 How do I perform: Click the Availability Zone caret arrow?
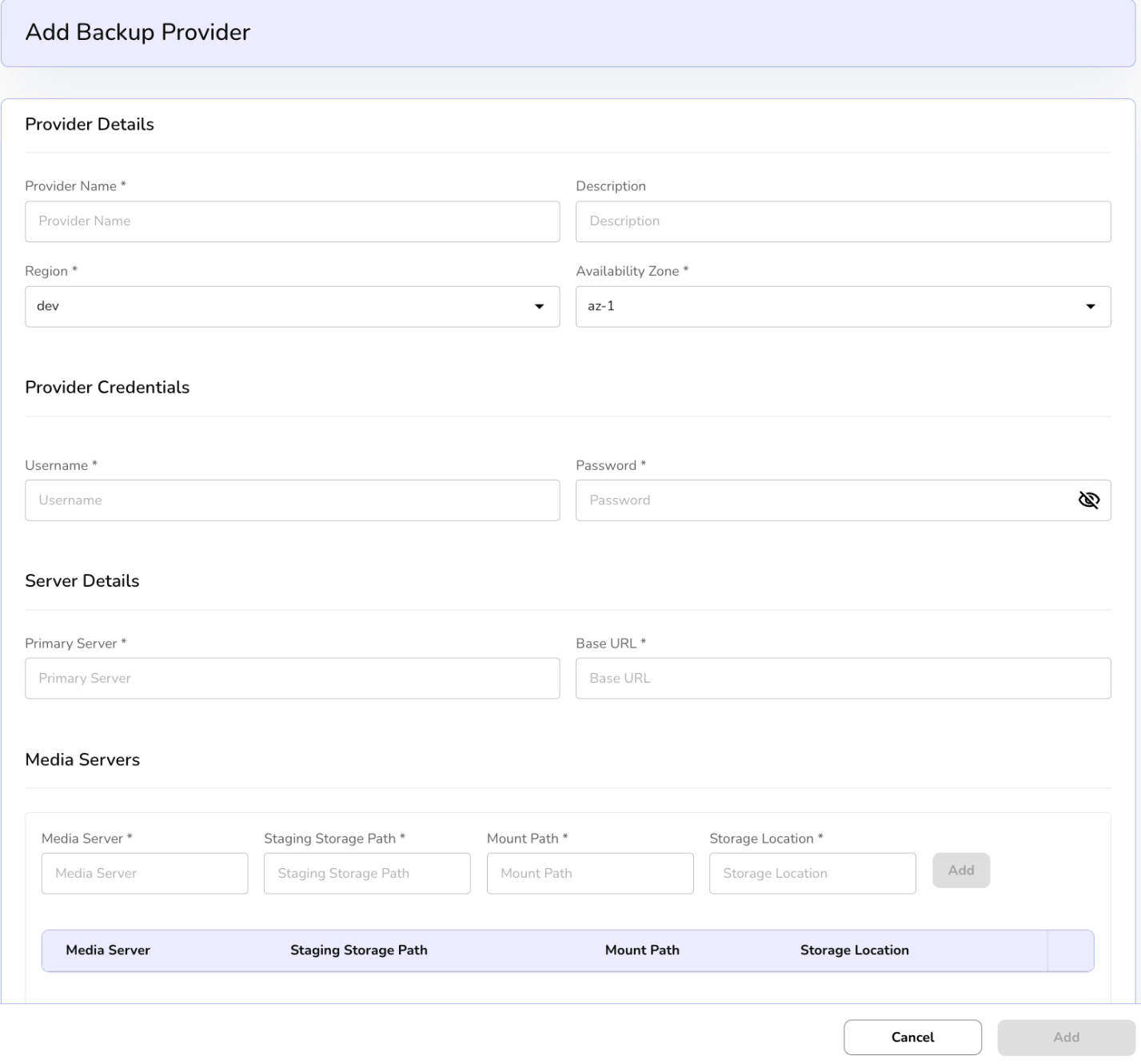[1090, 307]
